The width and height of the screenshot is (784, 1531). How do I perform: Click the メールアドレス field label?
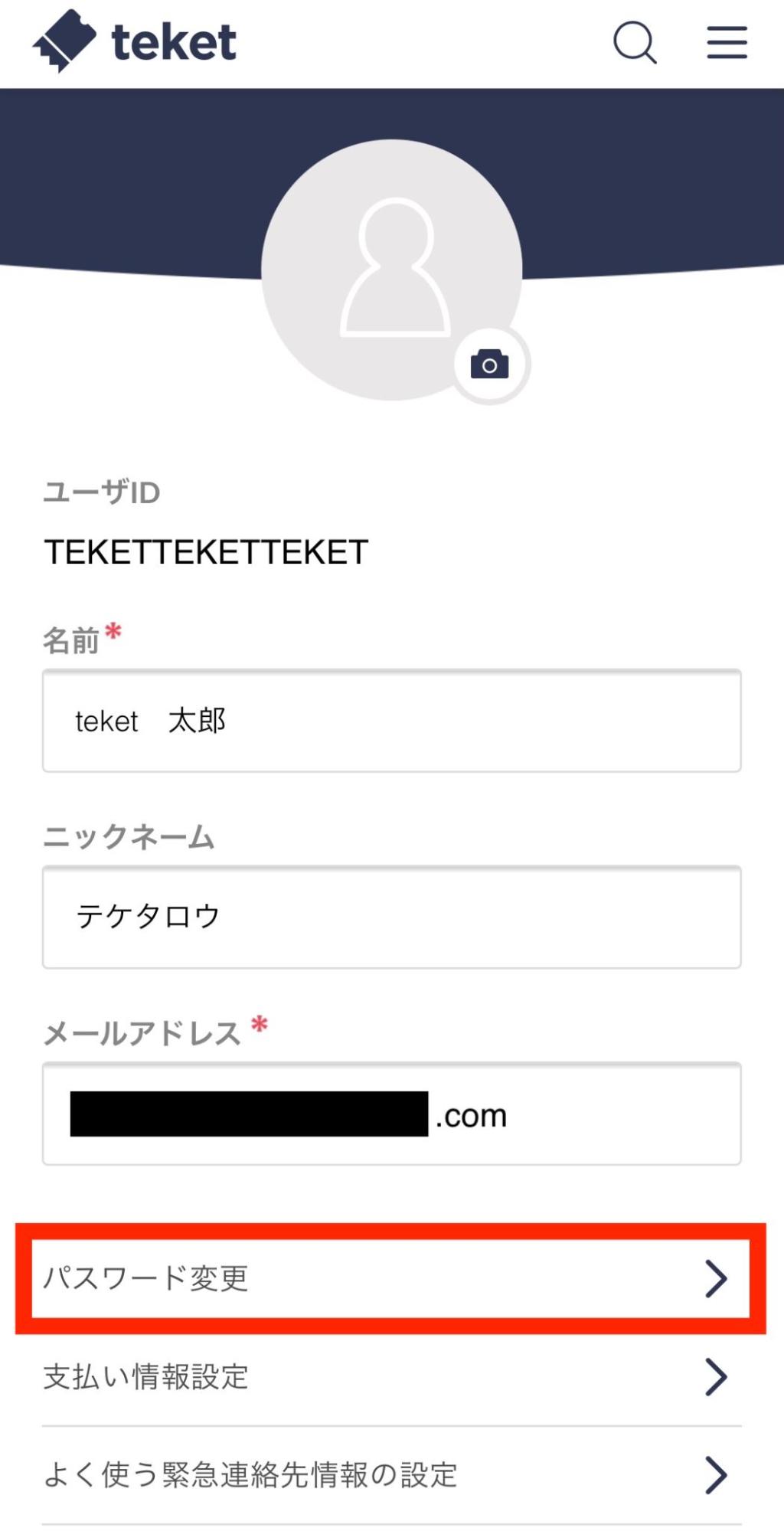pos(142,1033)
